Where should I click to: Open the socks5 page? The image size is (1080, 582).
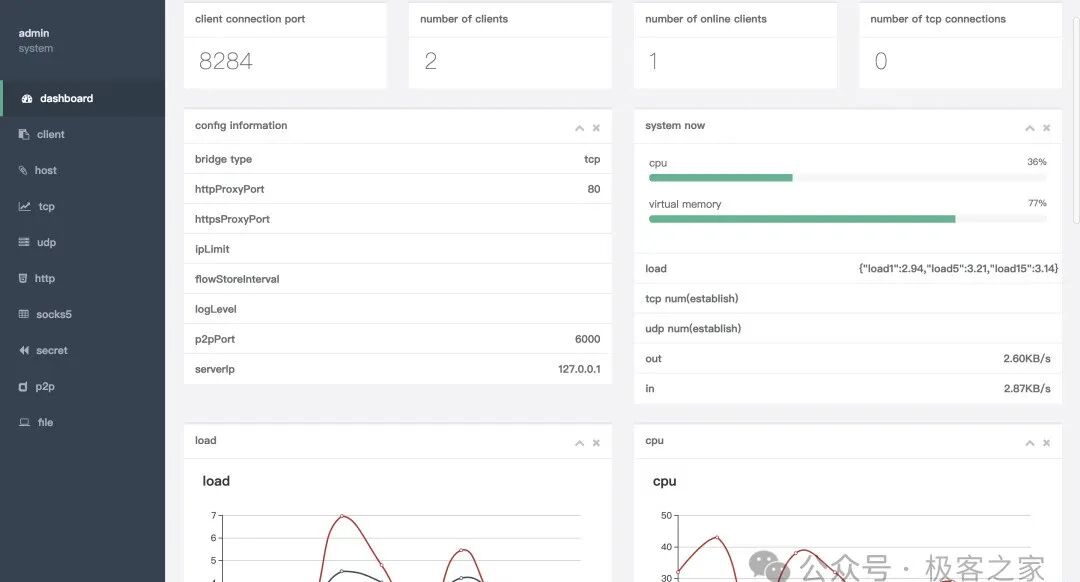coord(83,314)
